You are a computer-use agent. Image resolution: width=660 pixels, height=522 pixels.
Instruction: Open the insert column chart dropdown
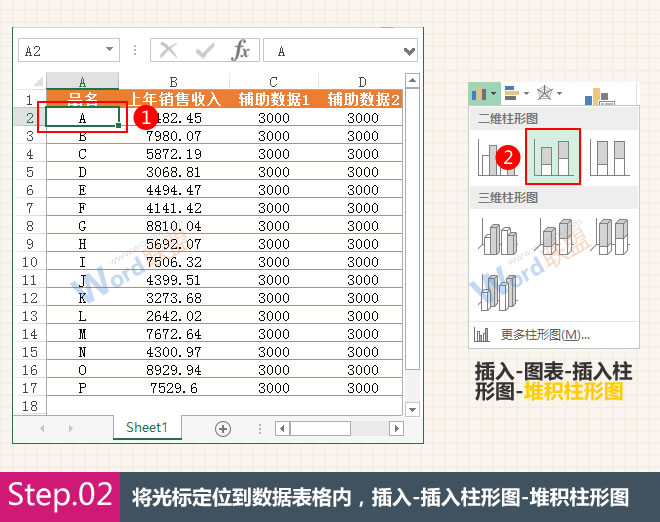(x=485, y=94)
